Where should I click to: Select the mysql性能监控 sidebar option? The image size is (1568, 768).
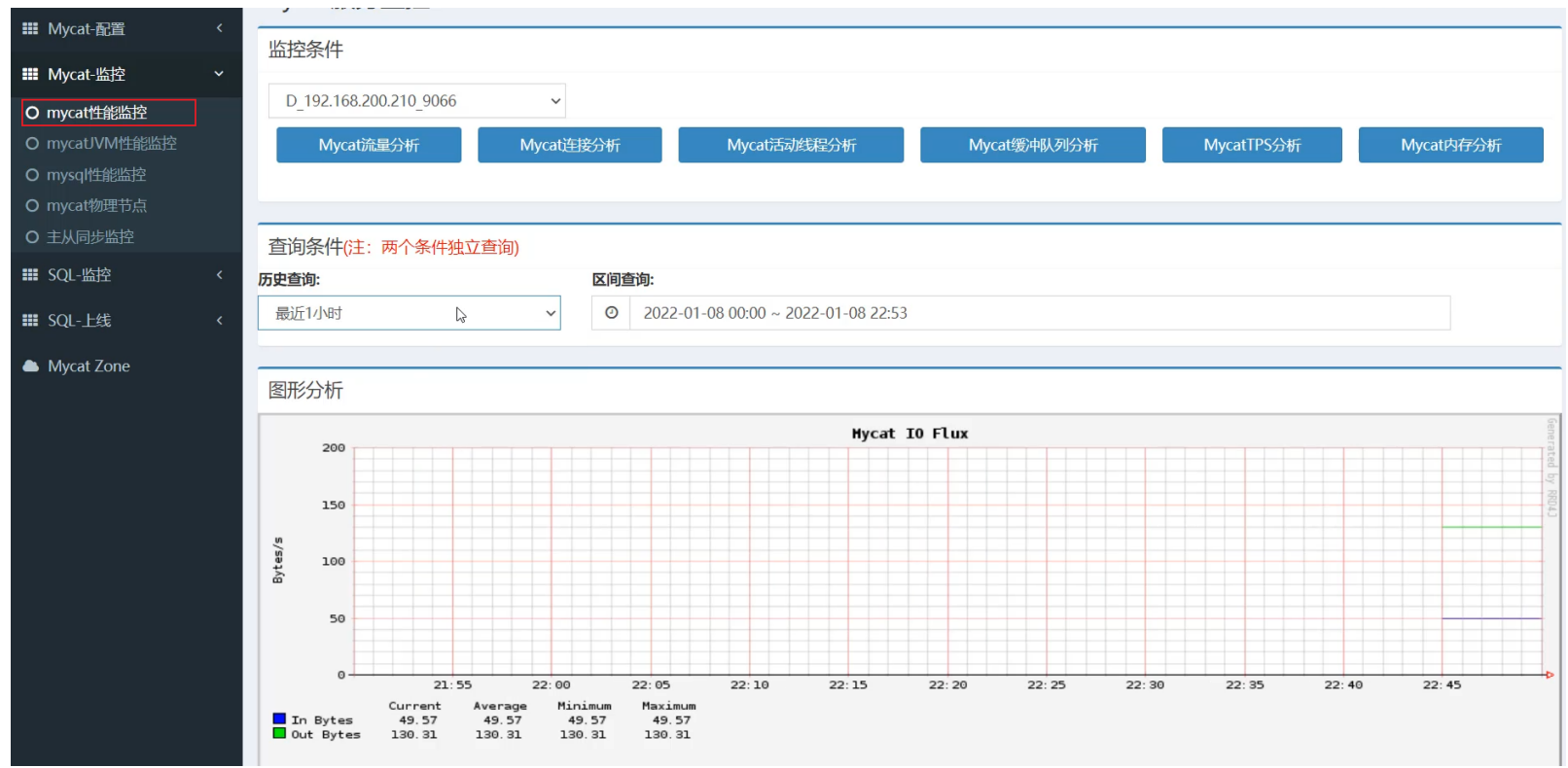pyautogui.click(x=95, y=175)
